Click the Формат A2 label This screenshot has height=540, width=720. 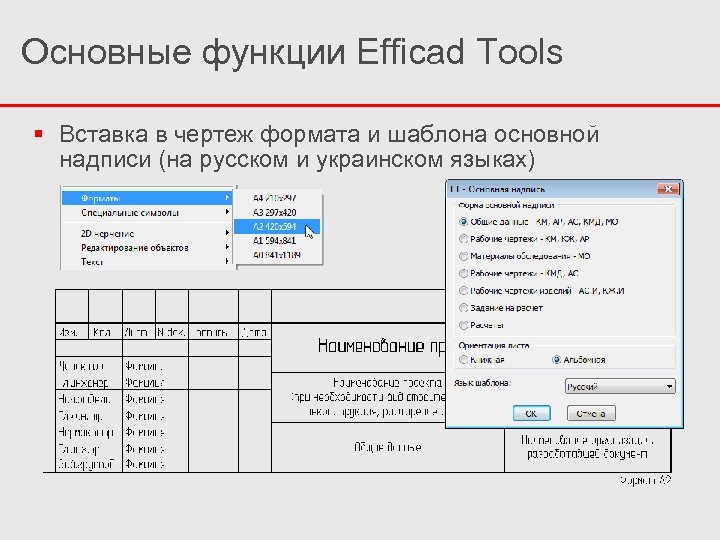[645, 480]
